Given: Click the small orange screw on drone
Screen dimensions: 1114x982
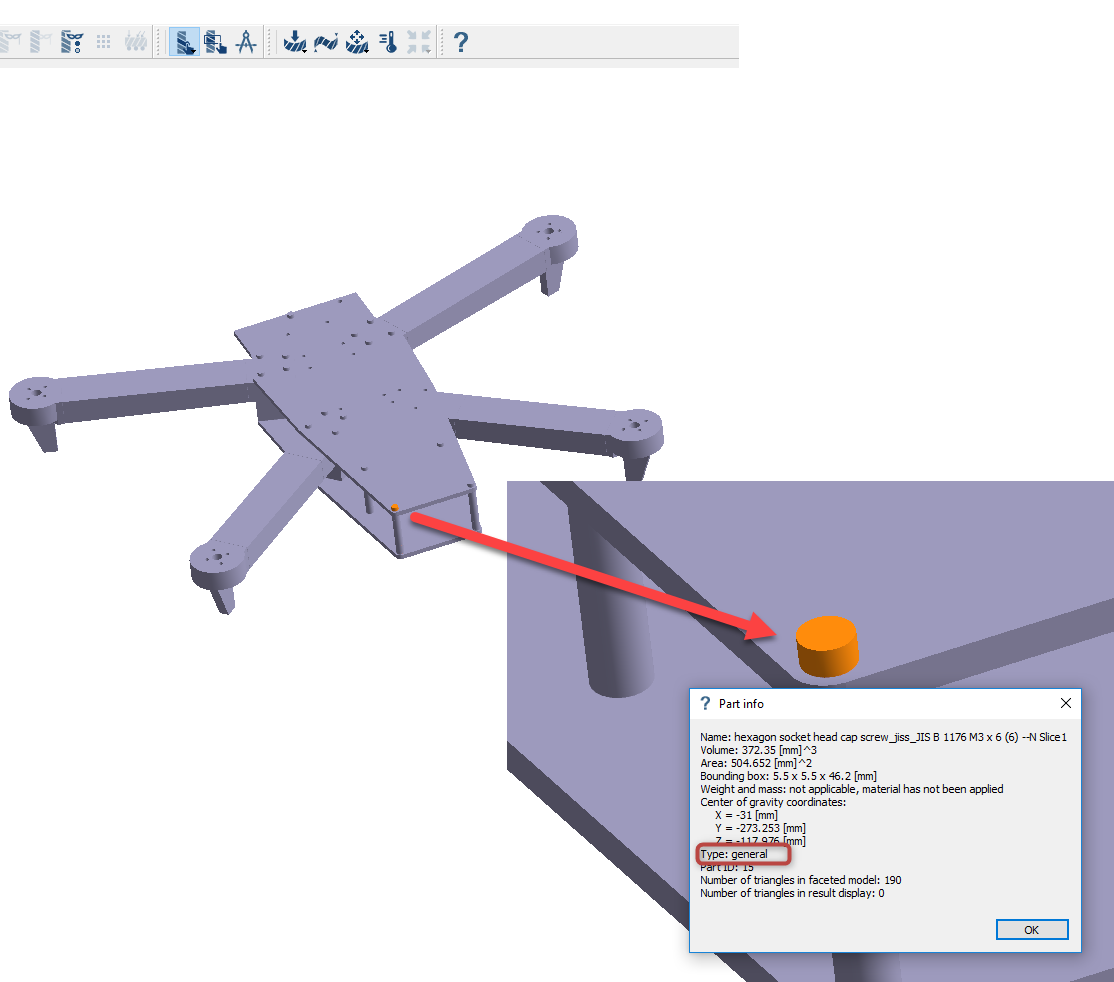Looking at the screenshot, I should pos(396,508).
